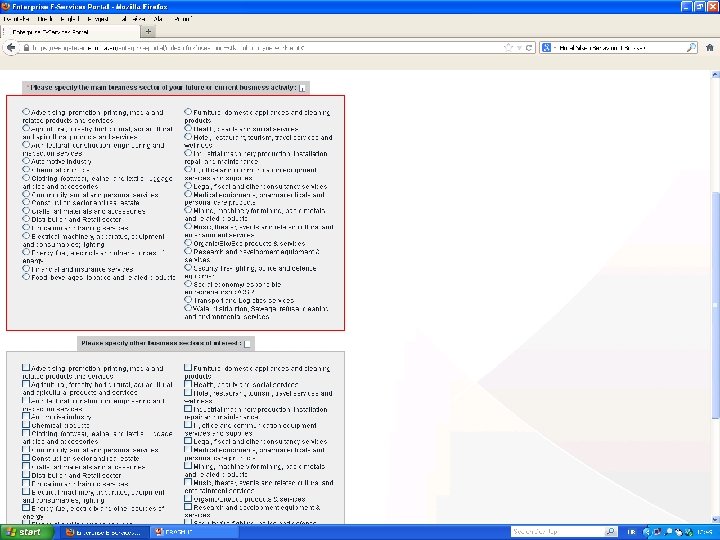Choose Chemical products radio as main sector
720x540 pixels.
pos(26,169)
